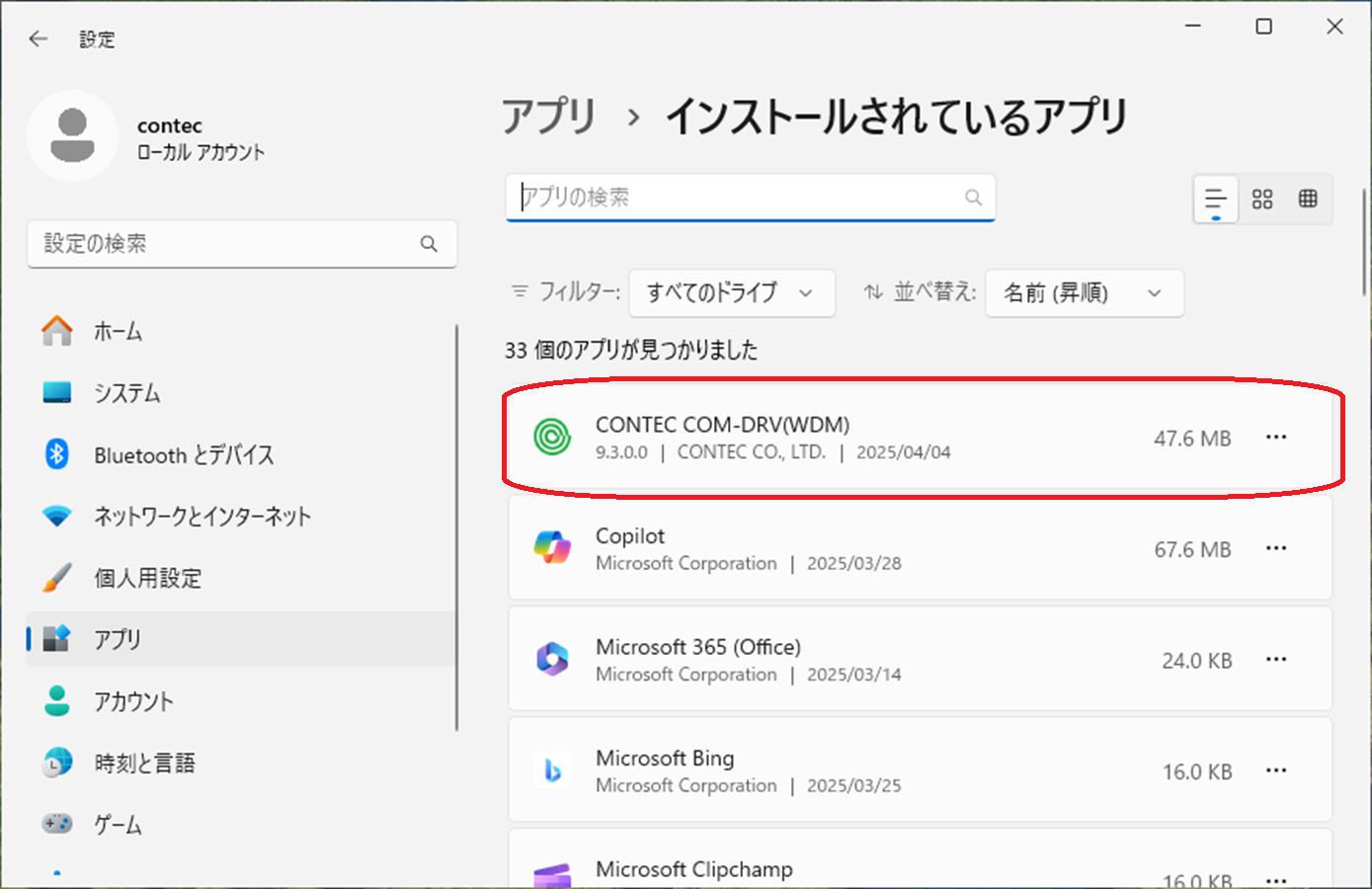Open ネットワークとインターネット section

[241, 516]
